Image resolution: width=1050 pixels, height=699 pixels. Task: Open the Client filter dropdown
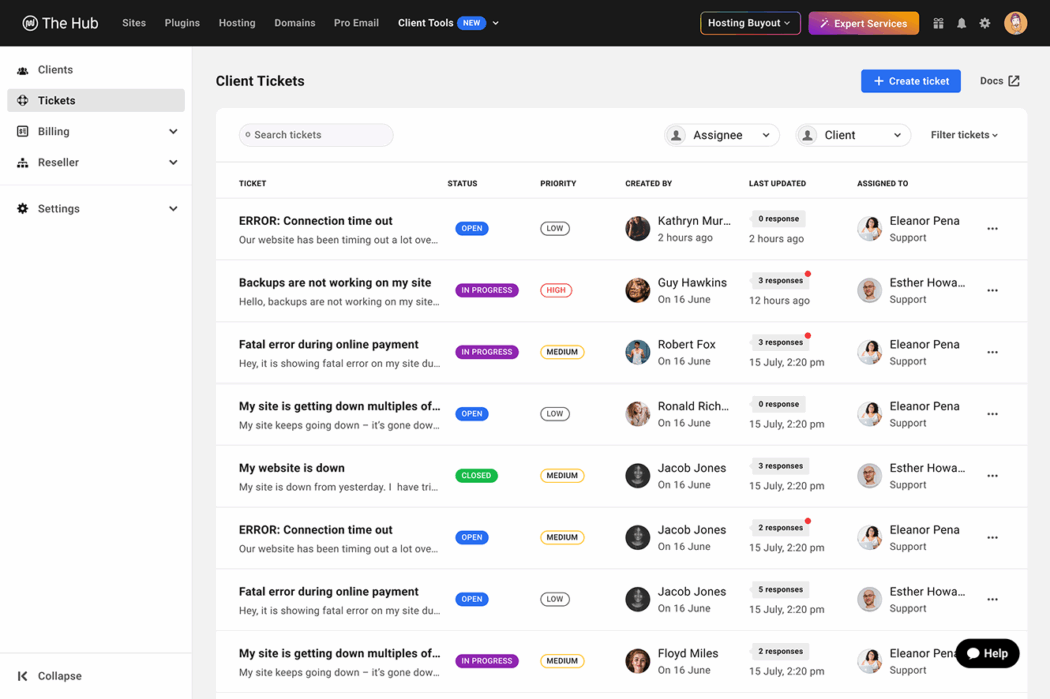[852, 134]
